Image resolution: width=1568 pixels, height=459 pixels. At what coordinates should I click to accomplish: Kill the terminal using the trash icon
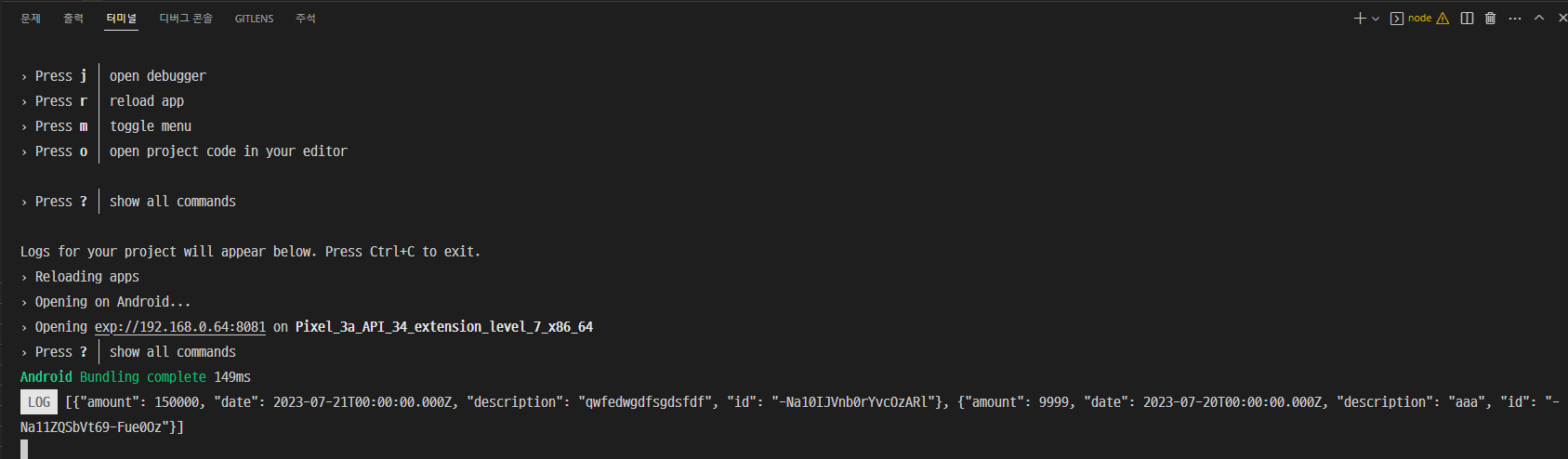pyautogui.click(x=1490, y=19)
